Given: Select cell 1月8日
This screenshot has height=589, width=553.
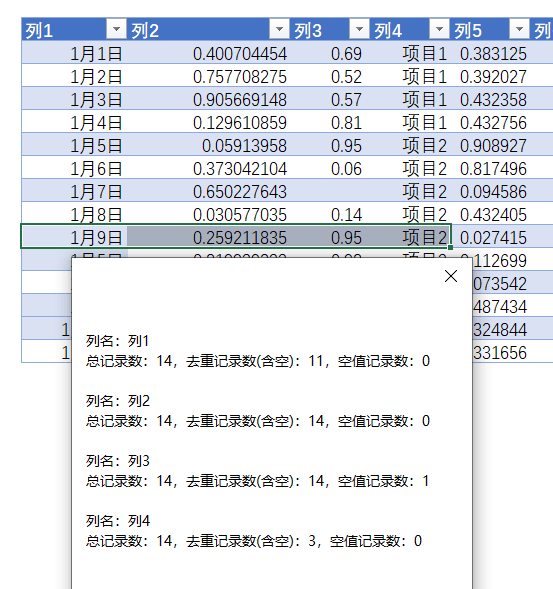Looking at the screenshot, I should (x=74, y=213).
